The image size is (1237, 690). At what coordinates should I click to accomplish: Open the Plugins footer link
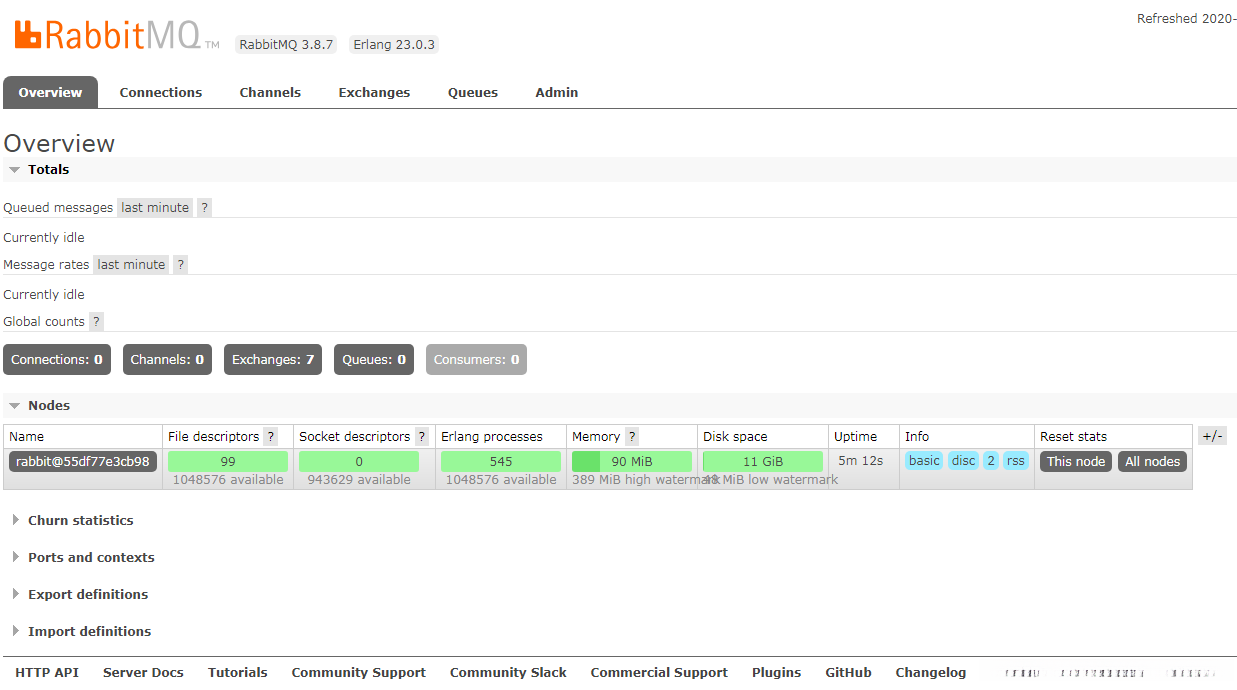tap(777, 673)
